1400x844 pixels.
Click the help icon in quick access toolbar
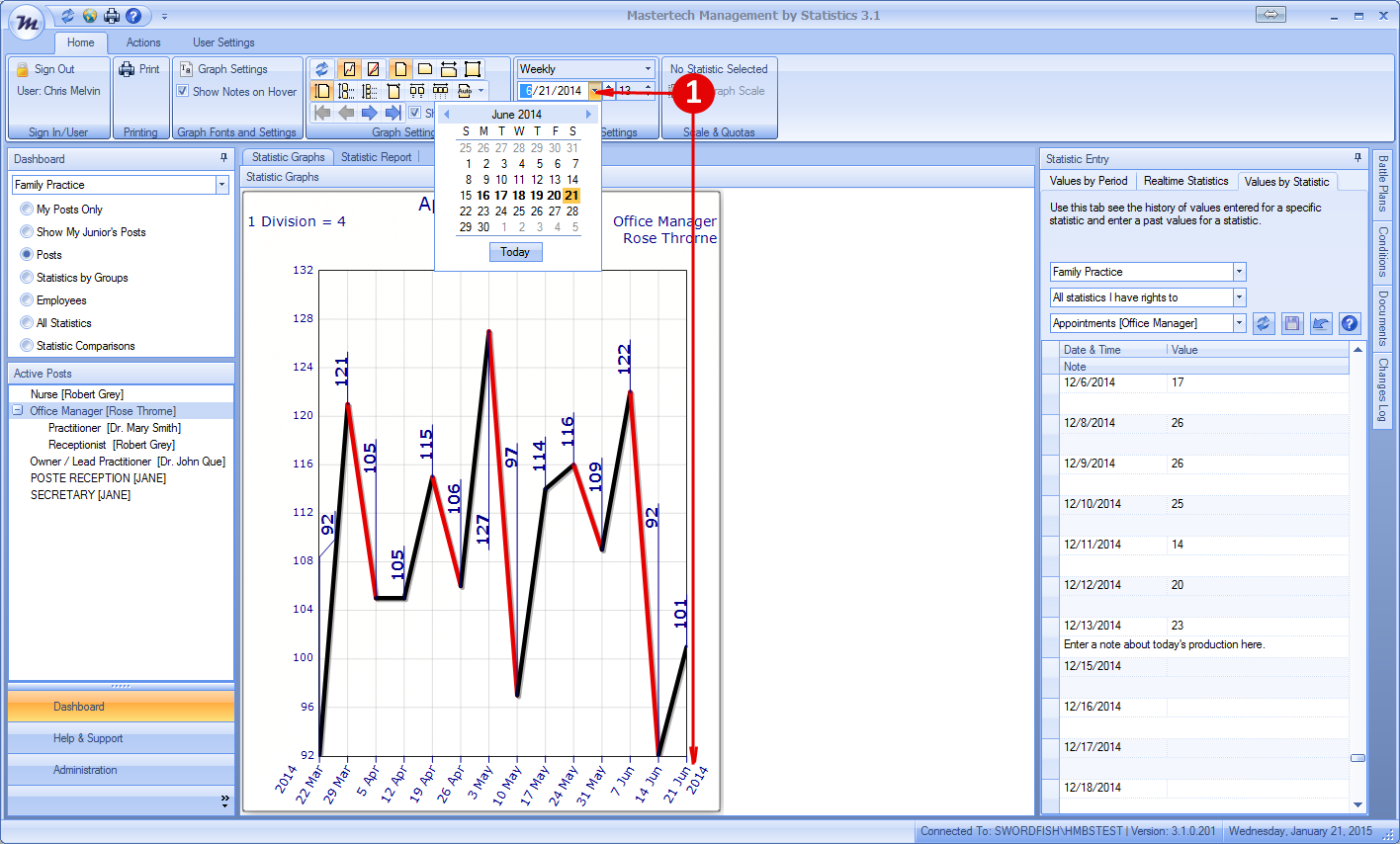(x=132, y=16)
